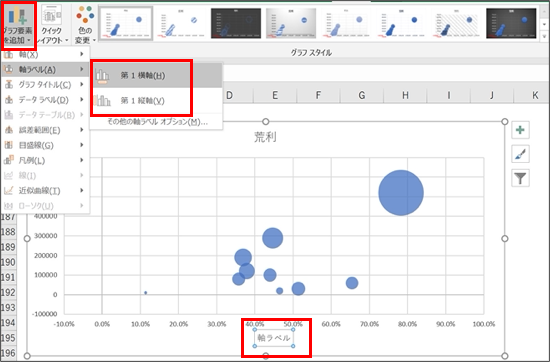Click the green plus chart elements button

click(520, 130)
